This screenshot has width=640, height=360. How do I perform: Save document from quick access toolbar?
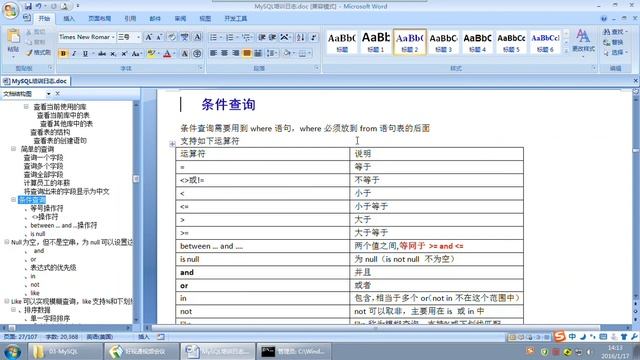tap(28, 6)
